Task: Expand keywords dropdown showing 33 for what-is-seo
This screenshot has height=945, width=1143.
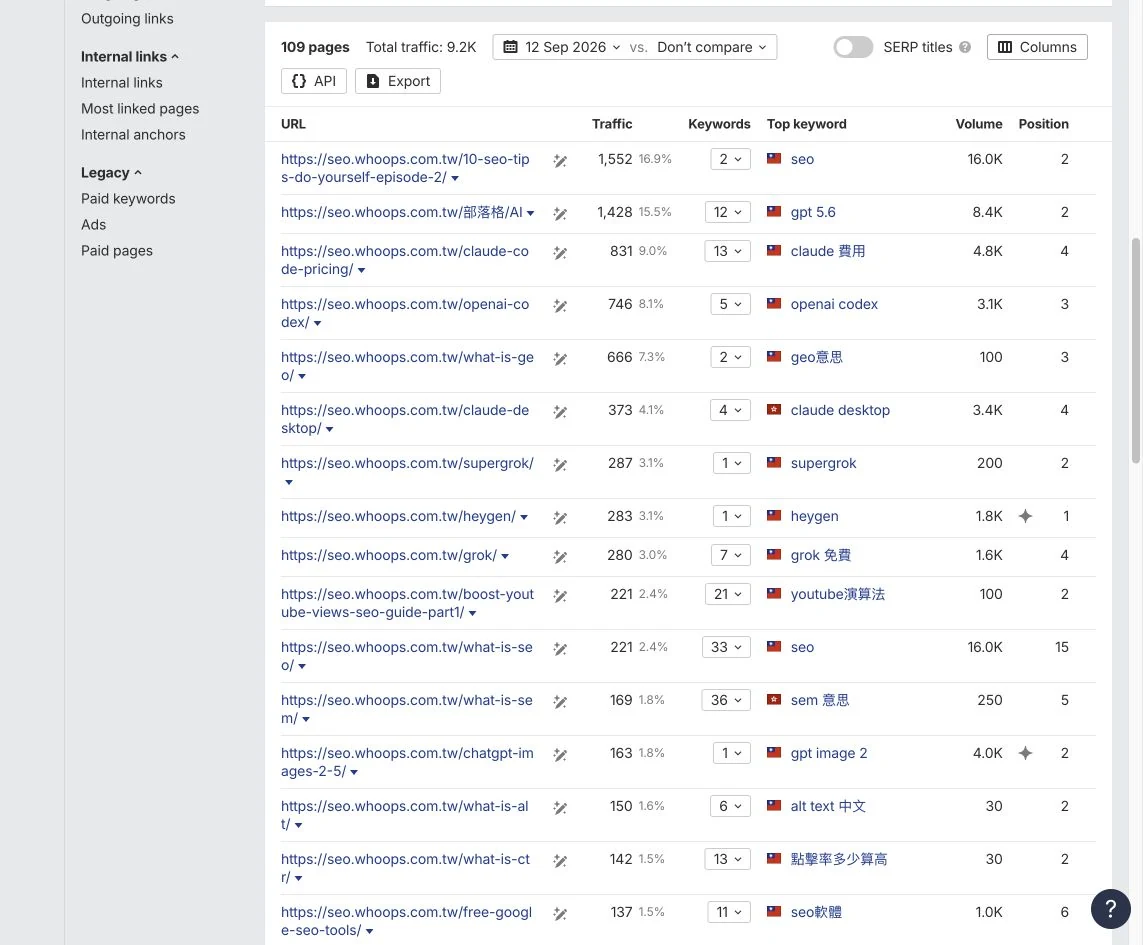Action: 726,648
